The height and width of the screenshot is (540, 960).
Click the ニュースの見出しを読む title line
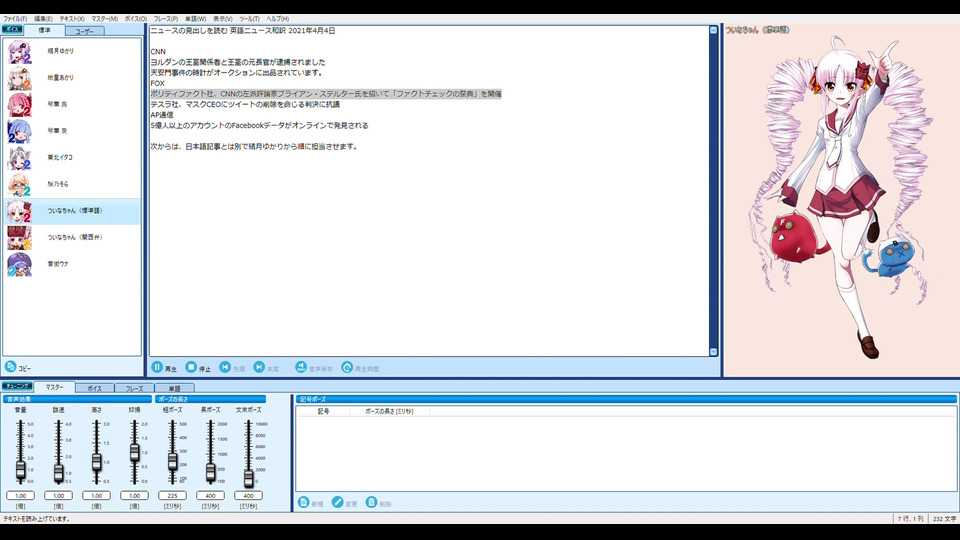click(242, 31)
